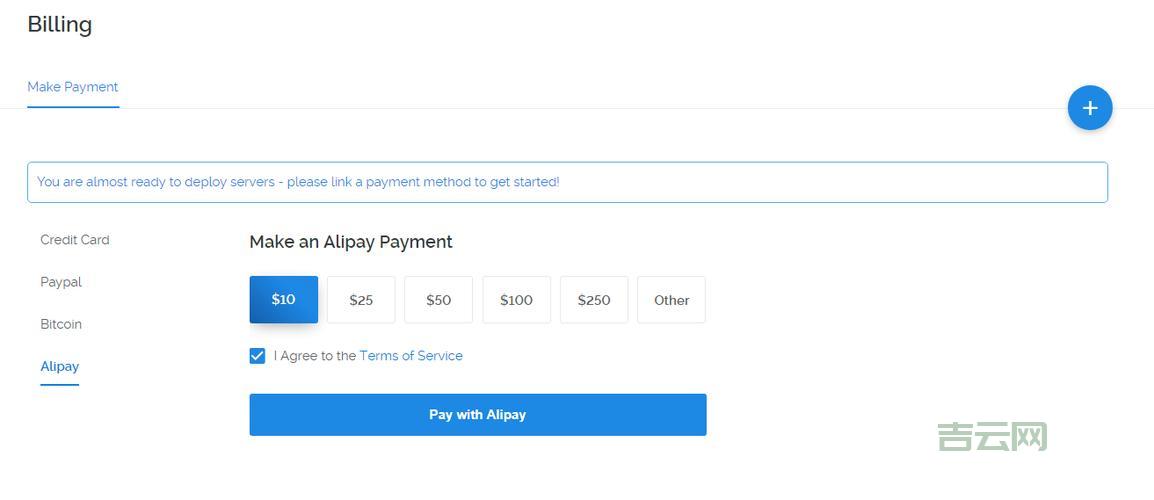Open the Make Payment tab
Image resolution: width=1154 pixels, height=500 pixels.
pos(73,87)
